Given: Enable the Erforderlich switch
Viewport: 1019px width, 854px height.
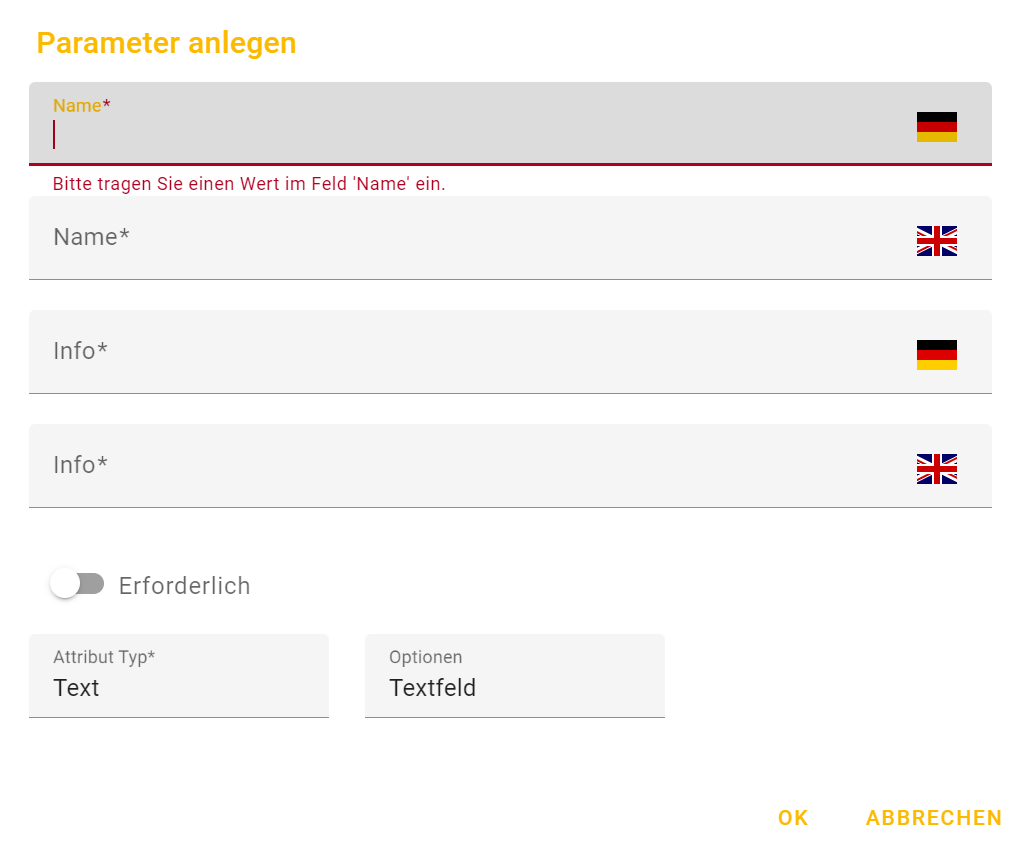Looking at the screenshot, I should pyautogui.click(x=77, y=584).
